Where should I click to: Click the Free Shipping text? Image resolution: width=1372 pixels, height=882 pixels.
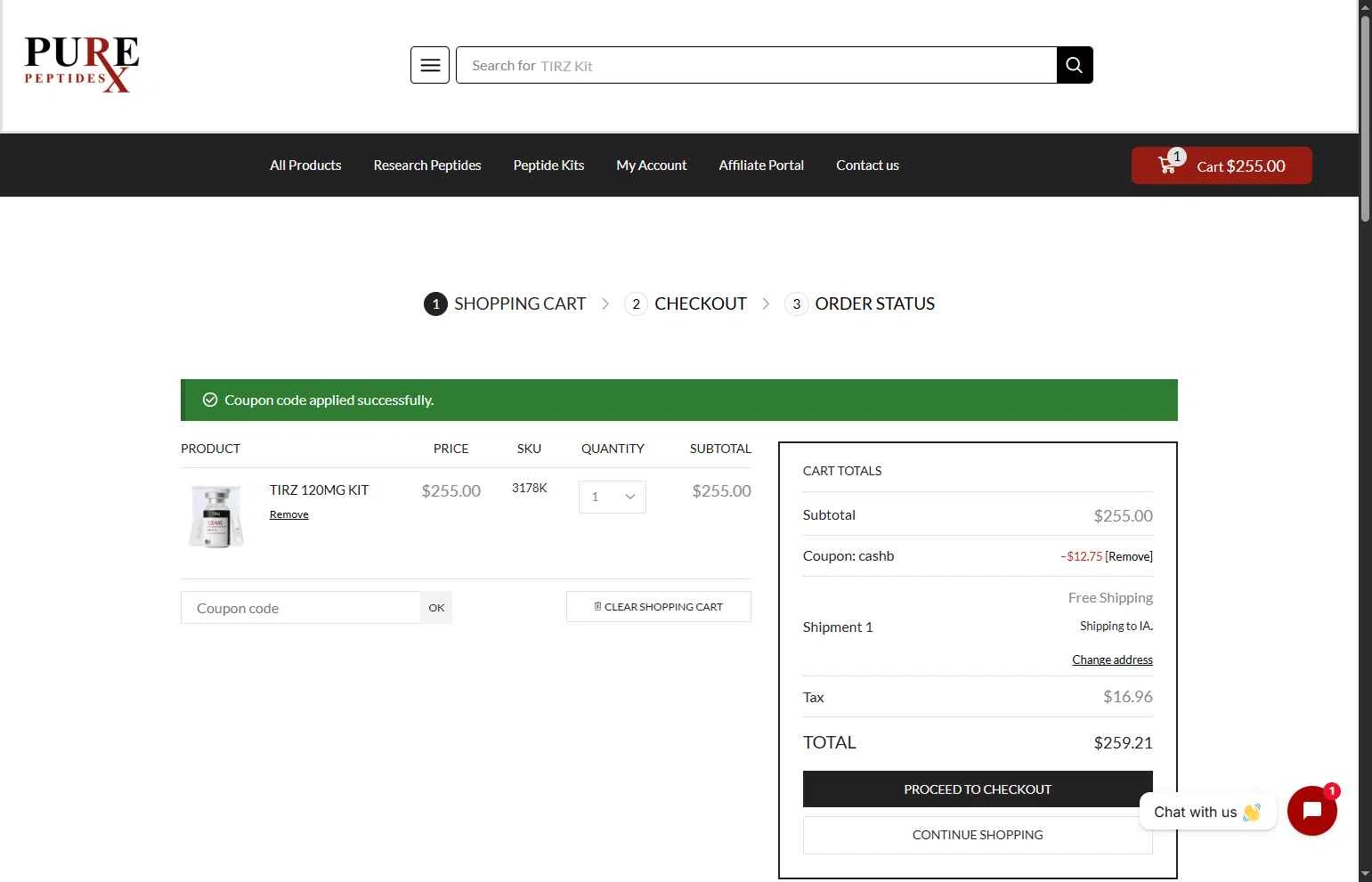click(x=1110, y=598)
